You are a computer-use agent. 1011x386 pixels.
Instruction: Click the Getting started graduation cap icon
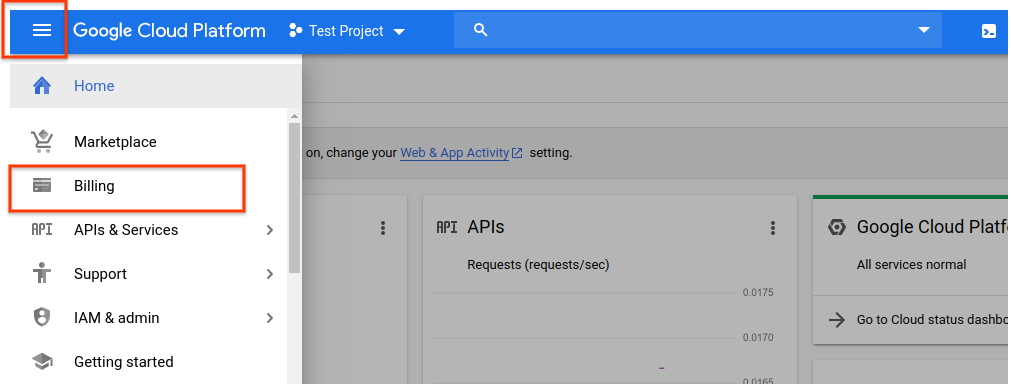(x=42, y=362)
